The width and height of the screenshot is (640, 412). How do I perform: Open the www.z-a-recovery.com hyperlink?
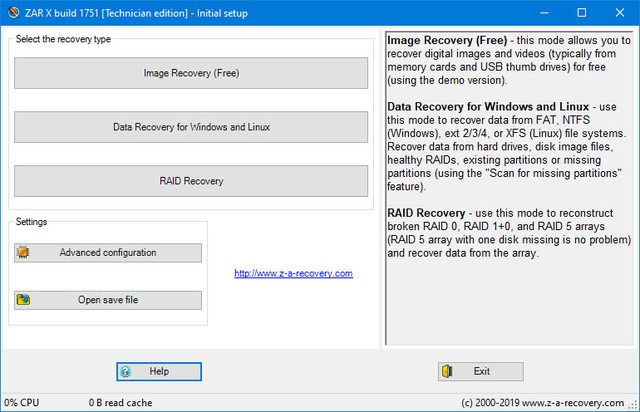(x=293, y=273)
